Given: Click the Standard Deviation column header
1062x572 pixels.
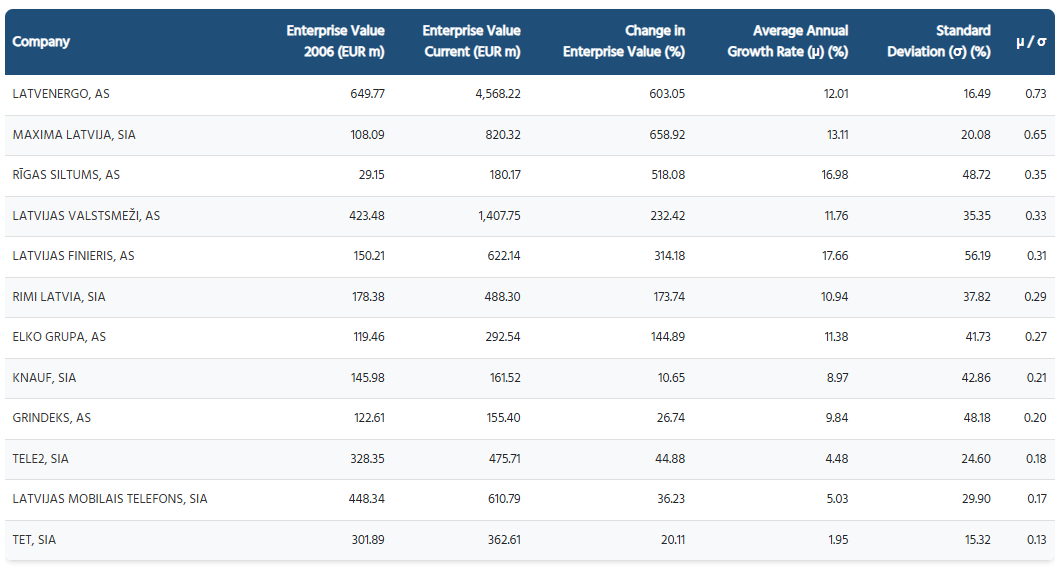Looking at the screenshot, I should pyautogui.click(x=938, y=42).
